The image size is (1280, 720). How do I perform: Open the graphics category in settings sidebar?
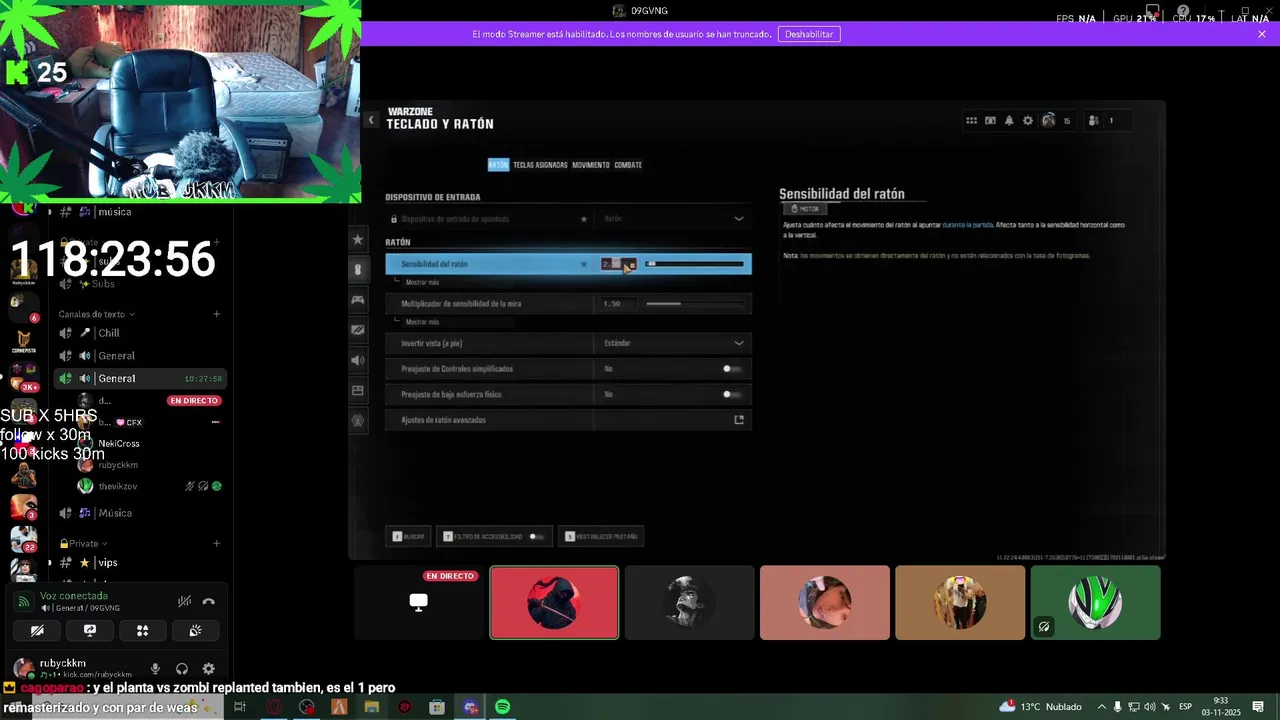[358, 330]
